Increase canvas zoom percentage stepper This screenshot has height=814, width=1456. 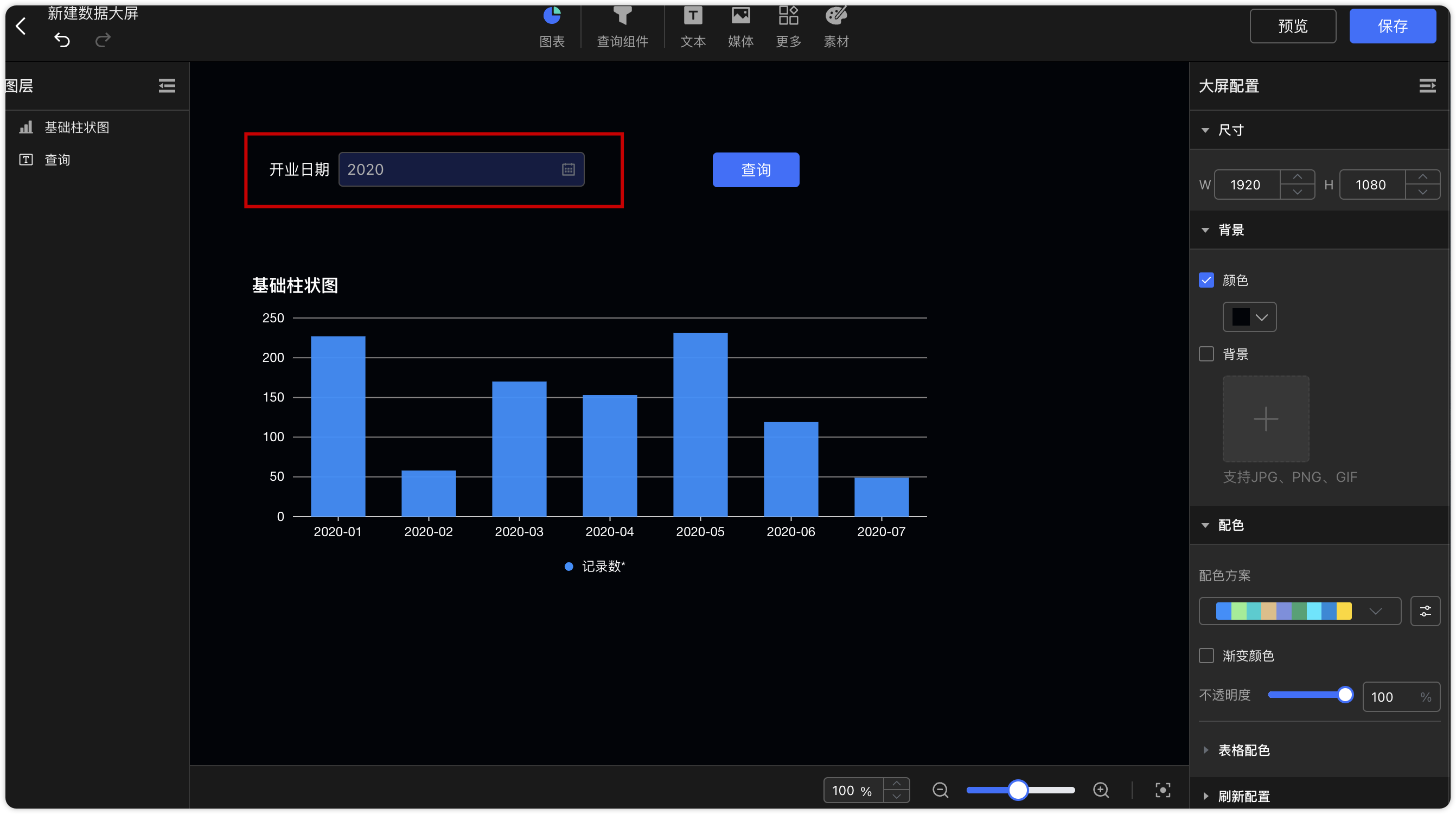coord(896,784)
